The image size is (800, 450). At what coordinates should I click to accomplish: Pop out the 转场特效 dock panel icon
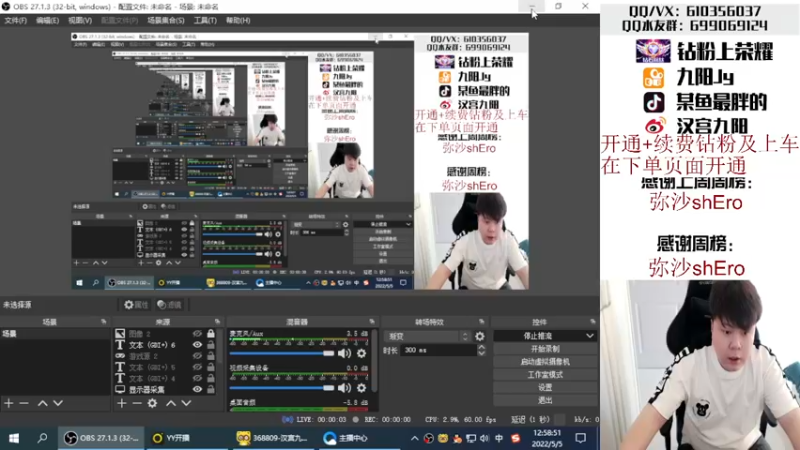(482, 321)
